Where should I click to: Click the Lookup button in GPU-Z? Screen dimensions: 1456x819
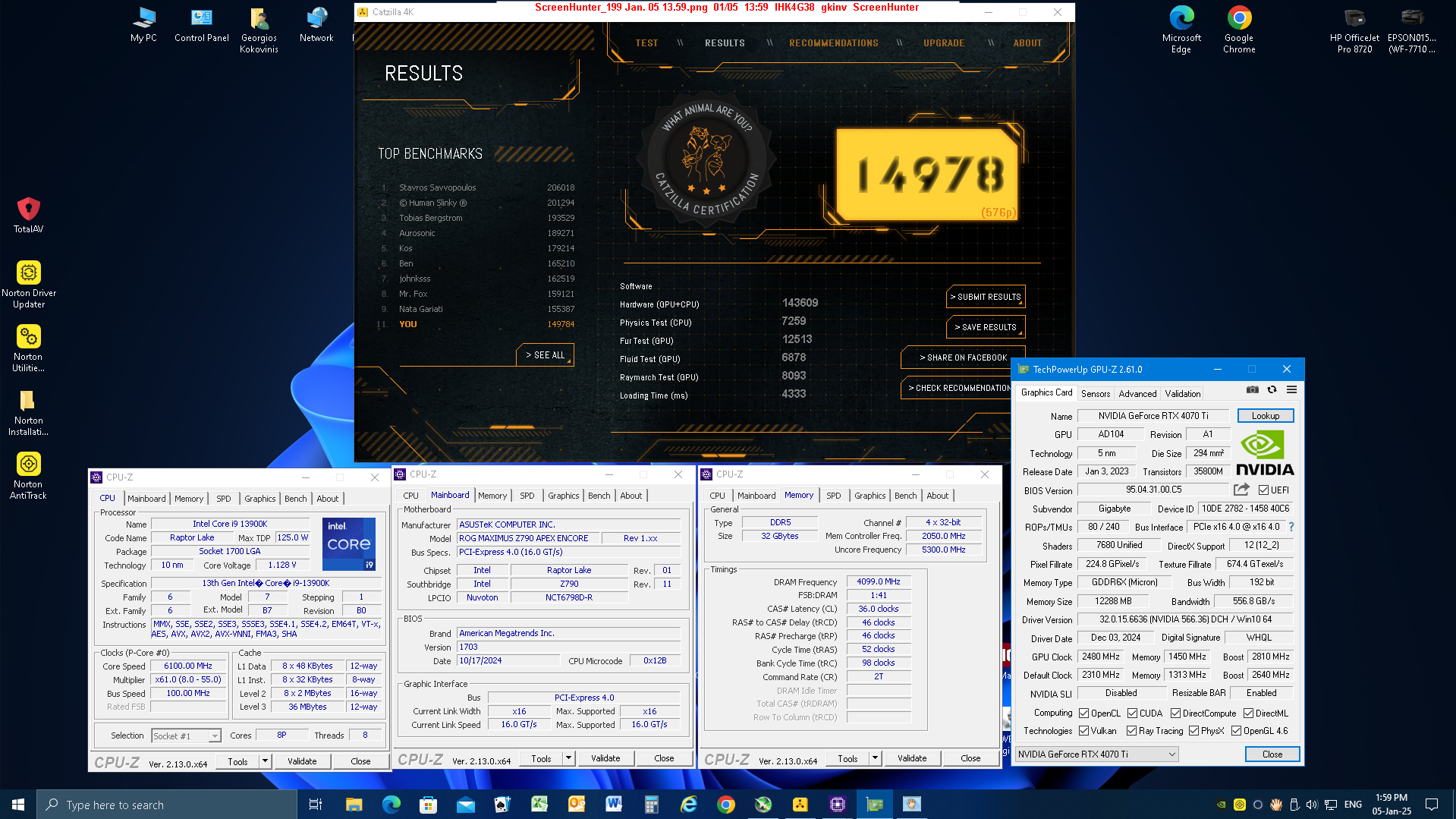click(1266, 415)
